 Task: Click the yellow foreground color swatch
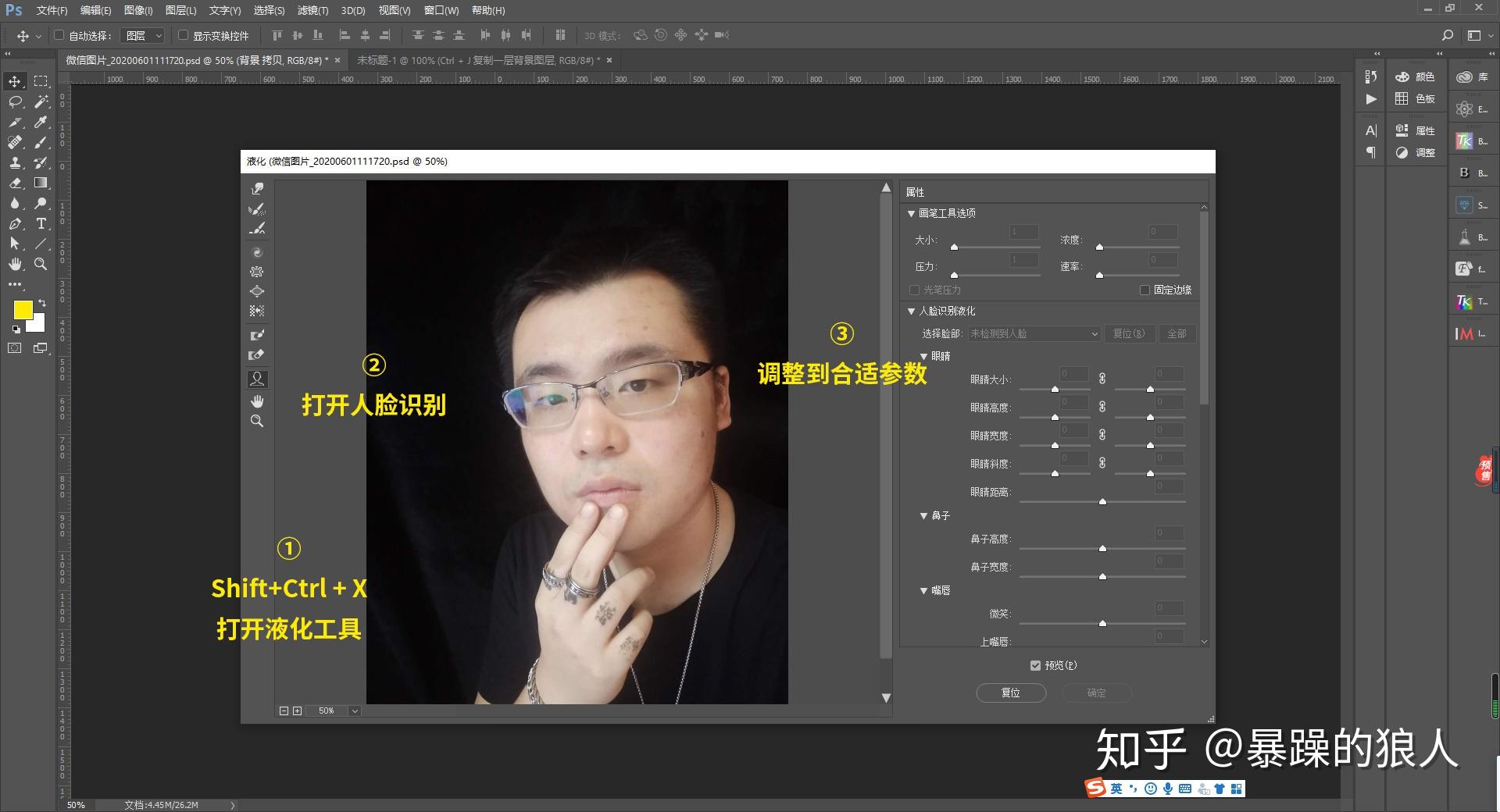[x=23, y=311]
